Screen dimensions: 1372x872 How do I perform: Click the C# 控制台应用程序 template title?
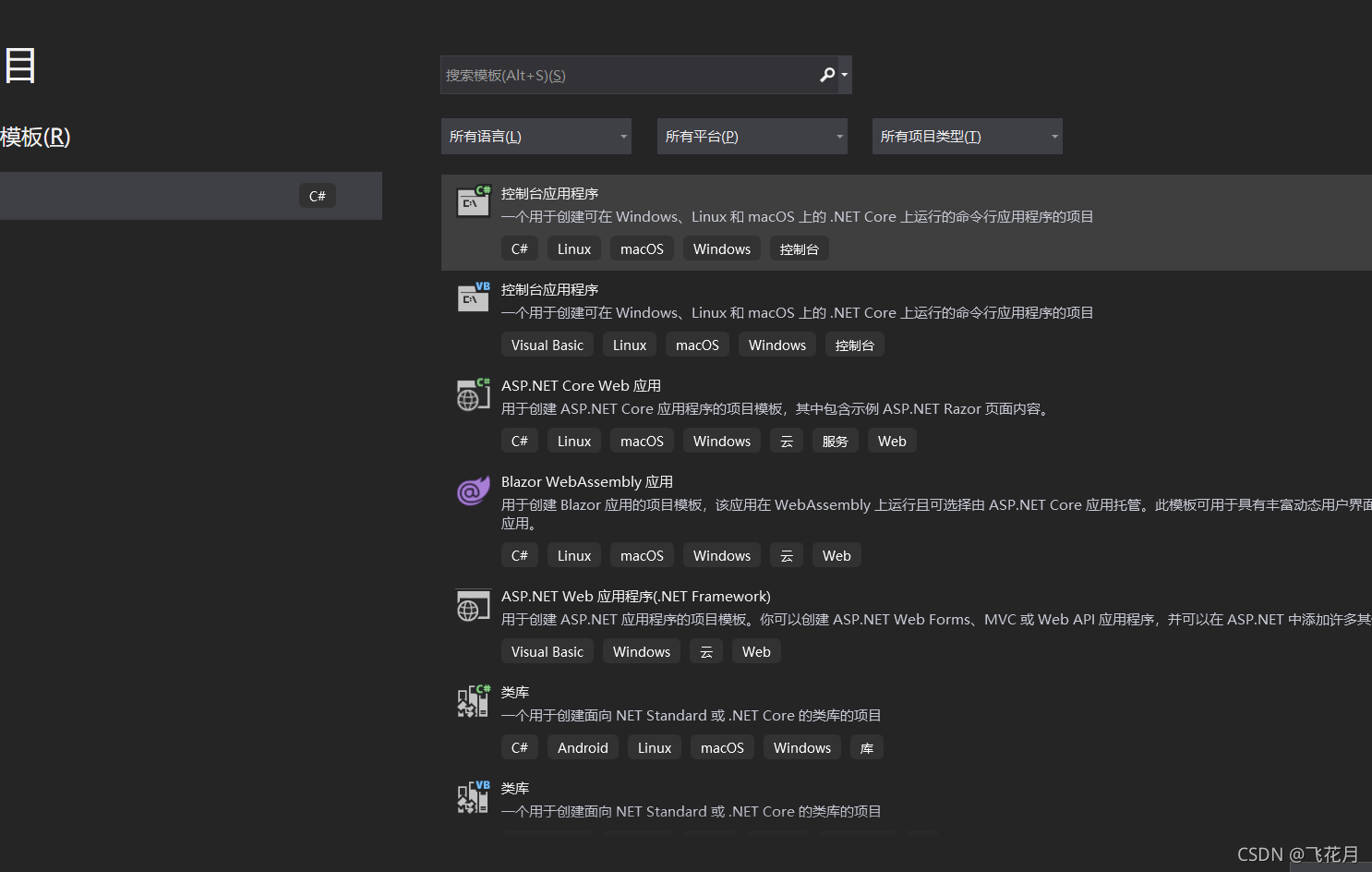coord(549,194)
